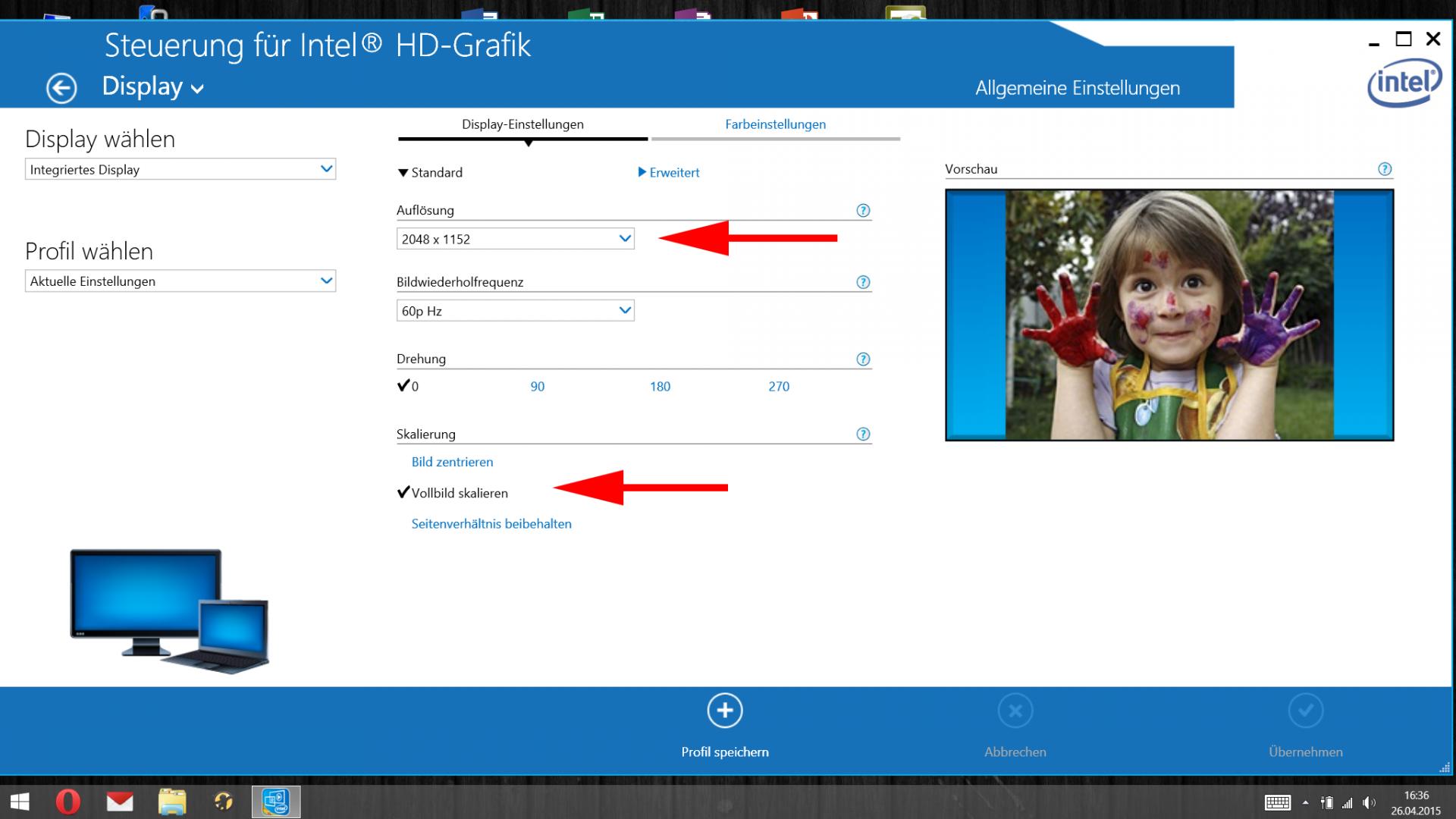
Task: Open help for Skalierung
Action: (x=863, y=435)
